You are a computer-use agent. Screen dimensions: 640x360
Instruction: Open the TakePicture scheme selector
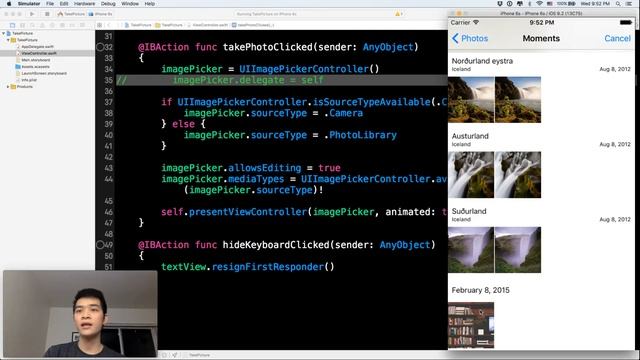[x=71, y=14]
